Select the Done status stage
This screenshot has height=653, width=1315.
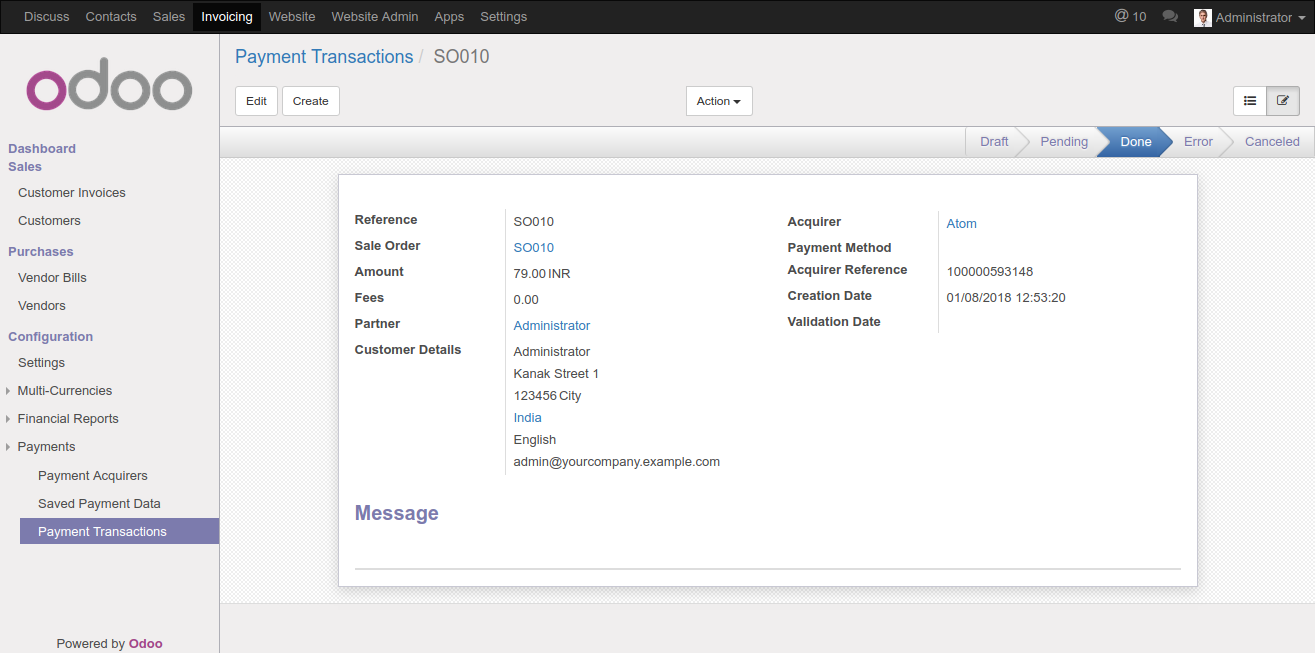tap(1136, 142)
